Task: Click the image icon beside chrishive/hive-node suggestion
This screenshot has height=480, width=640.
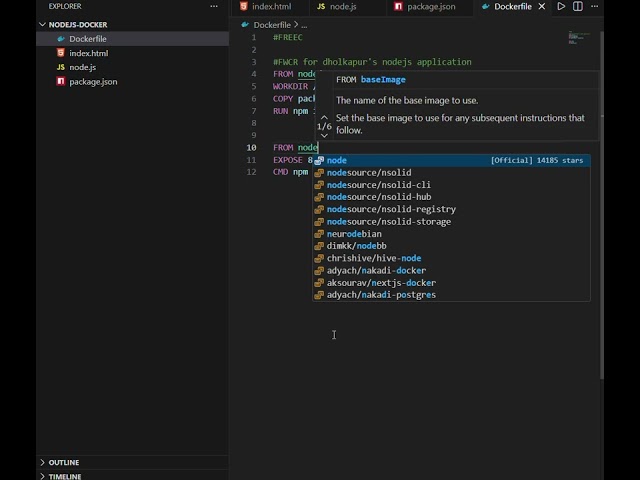Action: click(319, 258)
